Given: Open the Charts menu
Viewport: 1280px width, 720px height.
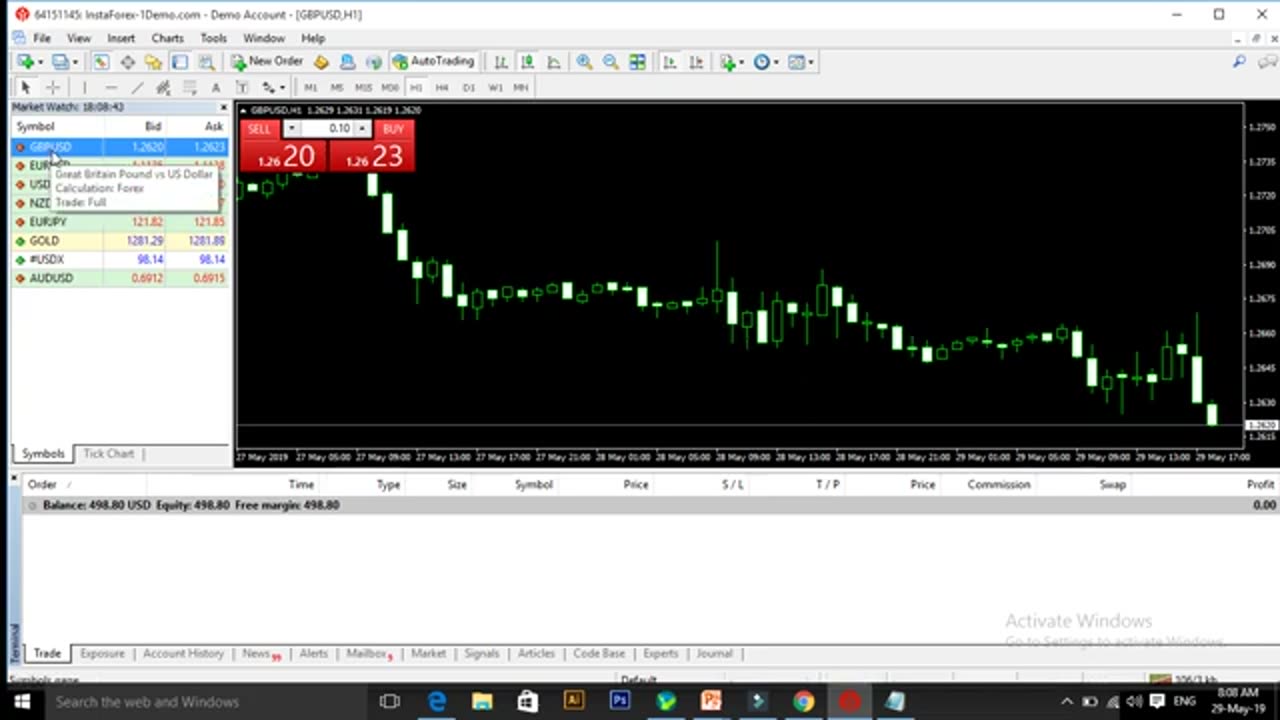Looking at the screenshot, I should [167, 38].
